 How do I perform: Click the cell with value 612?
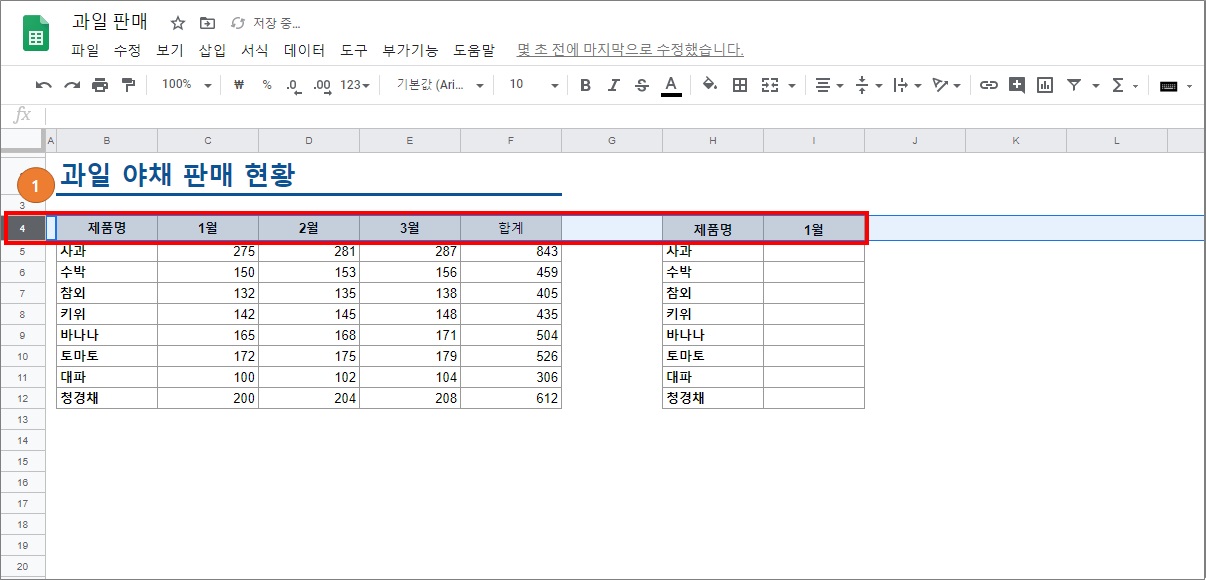coord(511,398)
